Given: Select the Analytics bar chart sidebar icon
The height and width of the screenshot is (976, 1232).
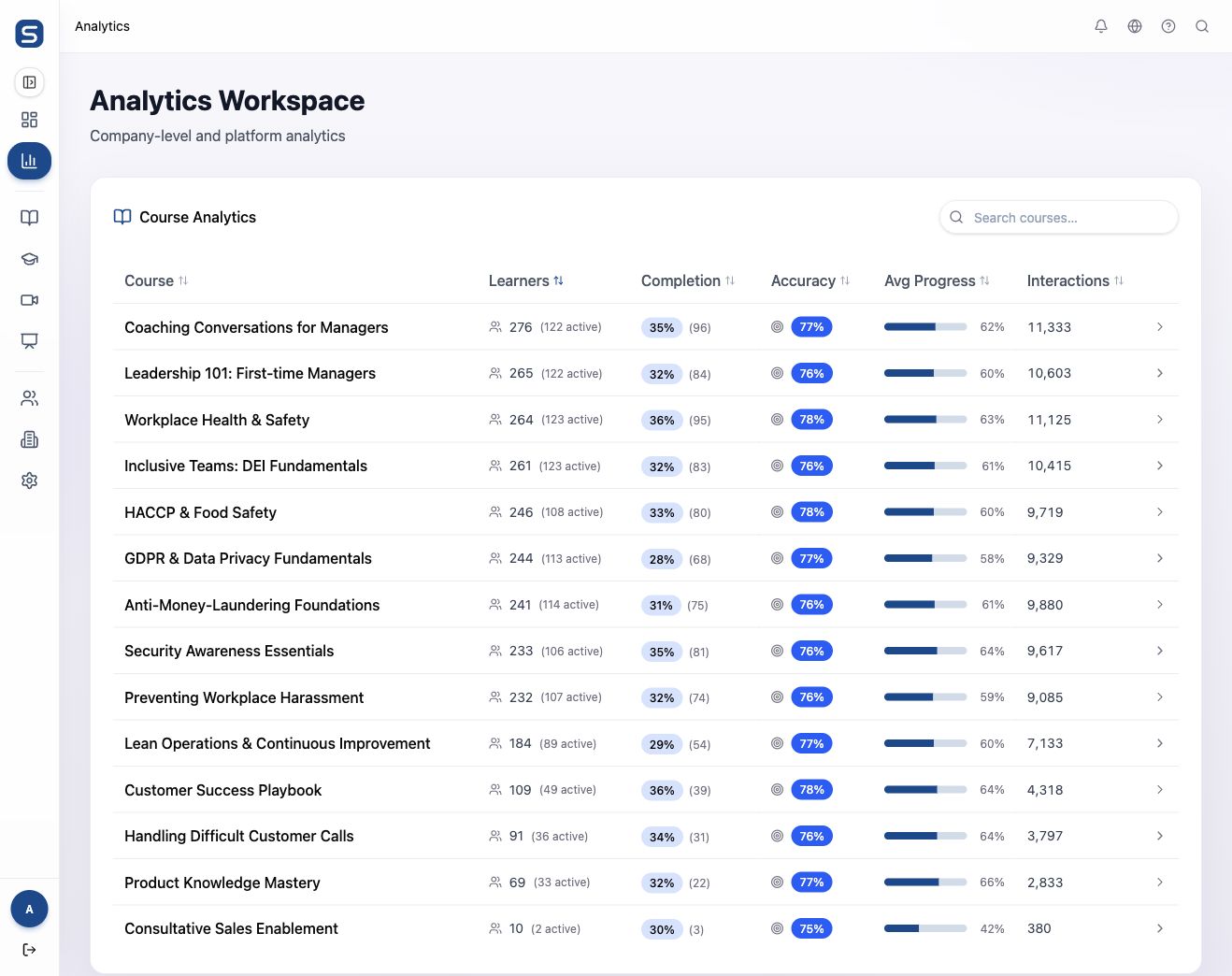Looking at the screenshot, I should click(x=29, y=161).
